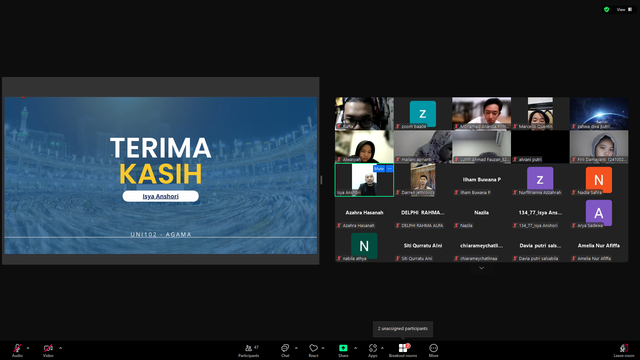Select chiarameychatlinaa participant tile
Viewport: 640px width, 360px height.
482,246
